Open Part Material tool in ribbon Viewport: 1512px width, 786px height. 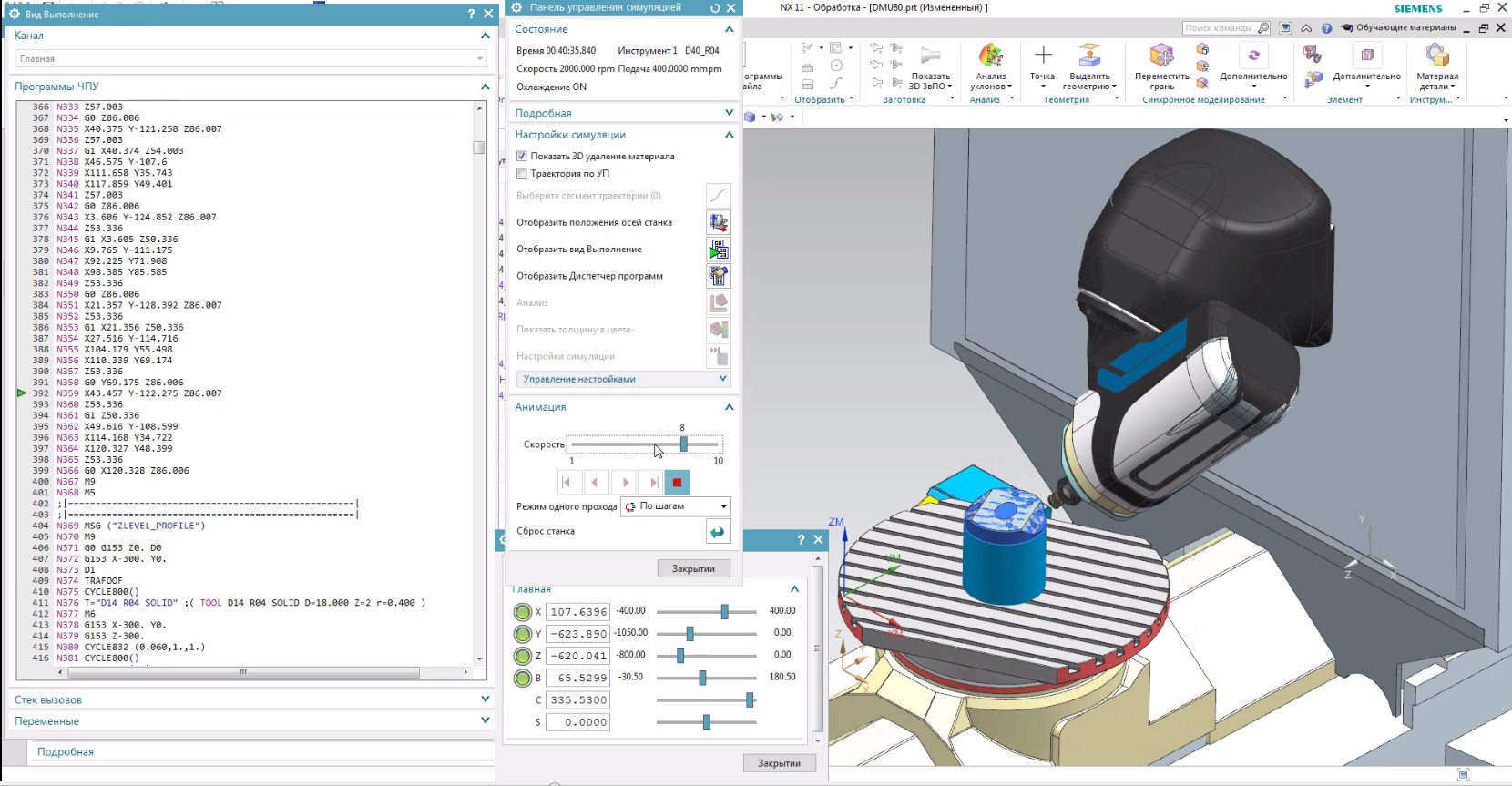click(x=1436, y=56)
